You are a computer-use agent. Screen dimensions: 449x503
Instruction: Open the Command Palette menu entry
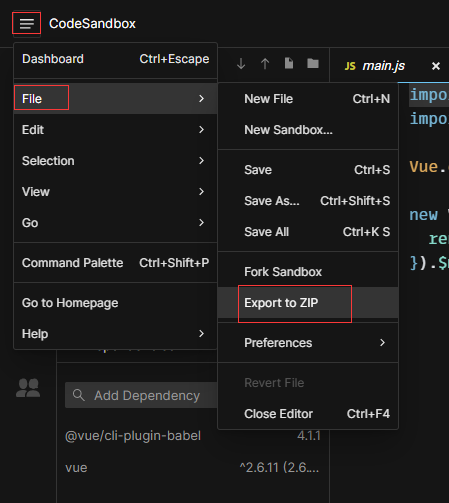[x=115, y=263]
